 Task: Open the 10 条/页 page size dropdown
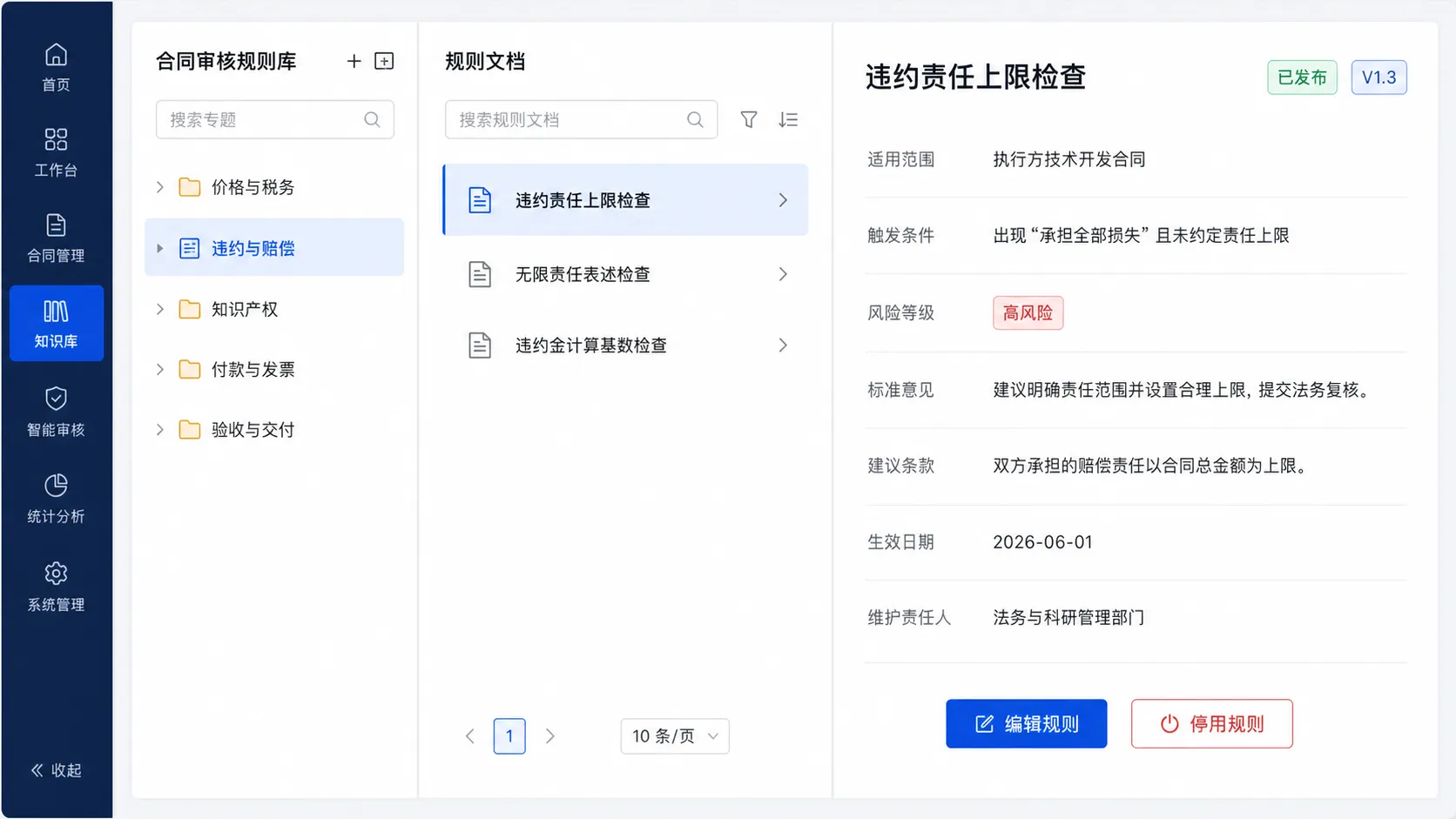(x=675, y=736)
